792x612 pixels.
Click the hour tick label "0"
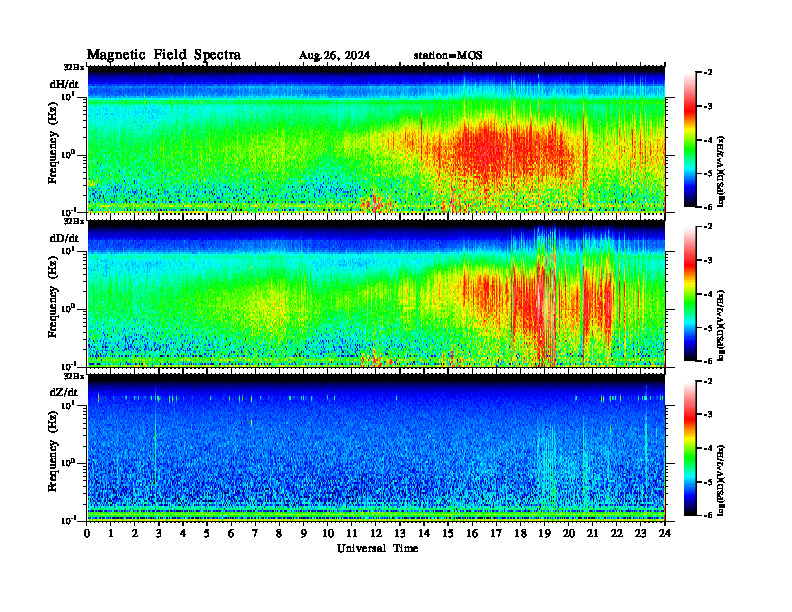pyautogui.click(x=87, y=533)
